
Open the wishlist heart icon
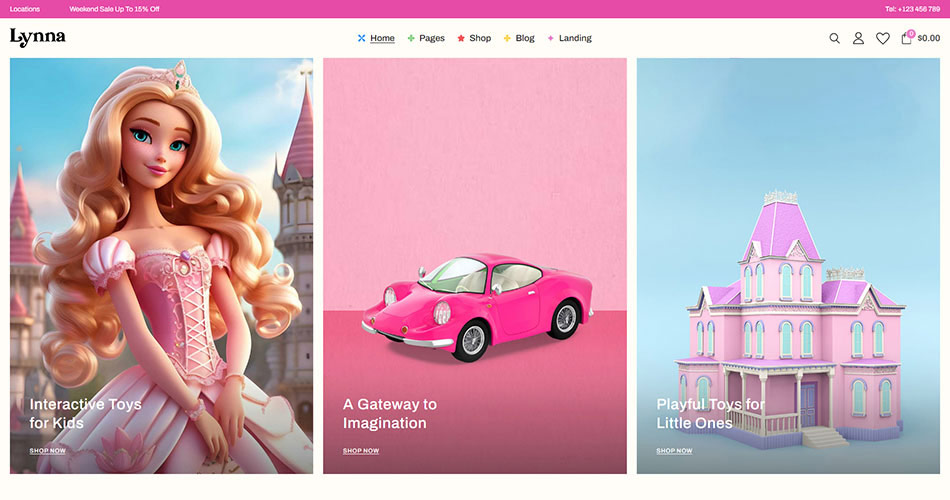click(x=883, y=38)
